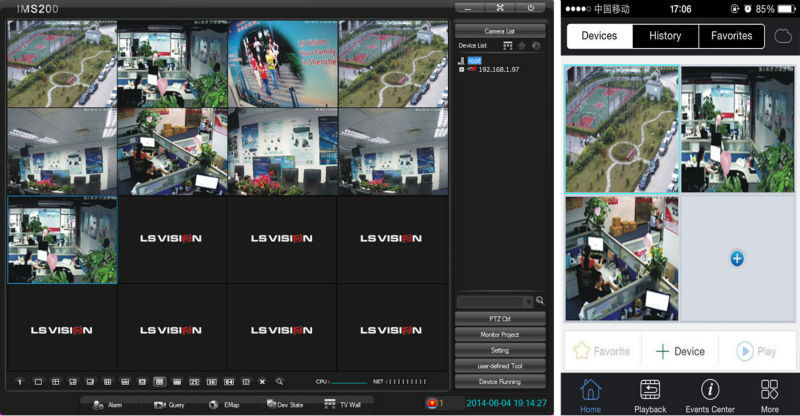Screen dimensions: 800x416
Task: Choose the 64-window layout icon
Action: pos(229,381)
